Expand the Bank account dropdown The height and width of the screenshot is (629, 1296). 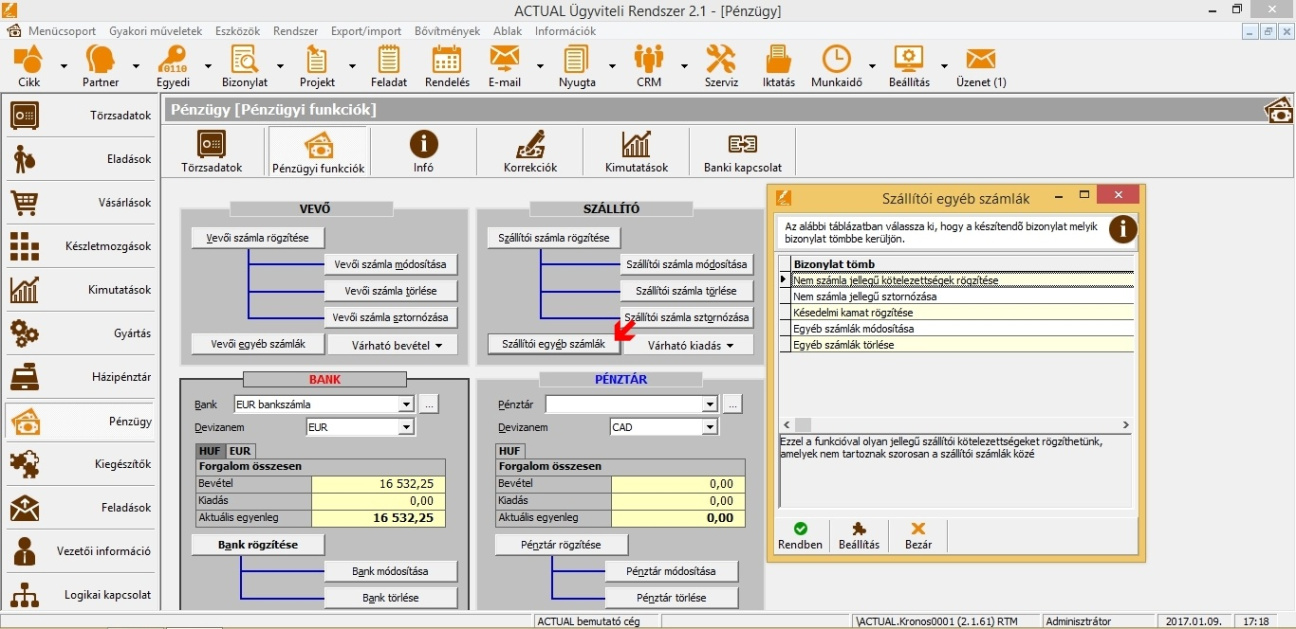pos(406,405)
